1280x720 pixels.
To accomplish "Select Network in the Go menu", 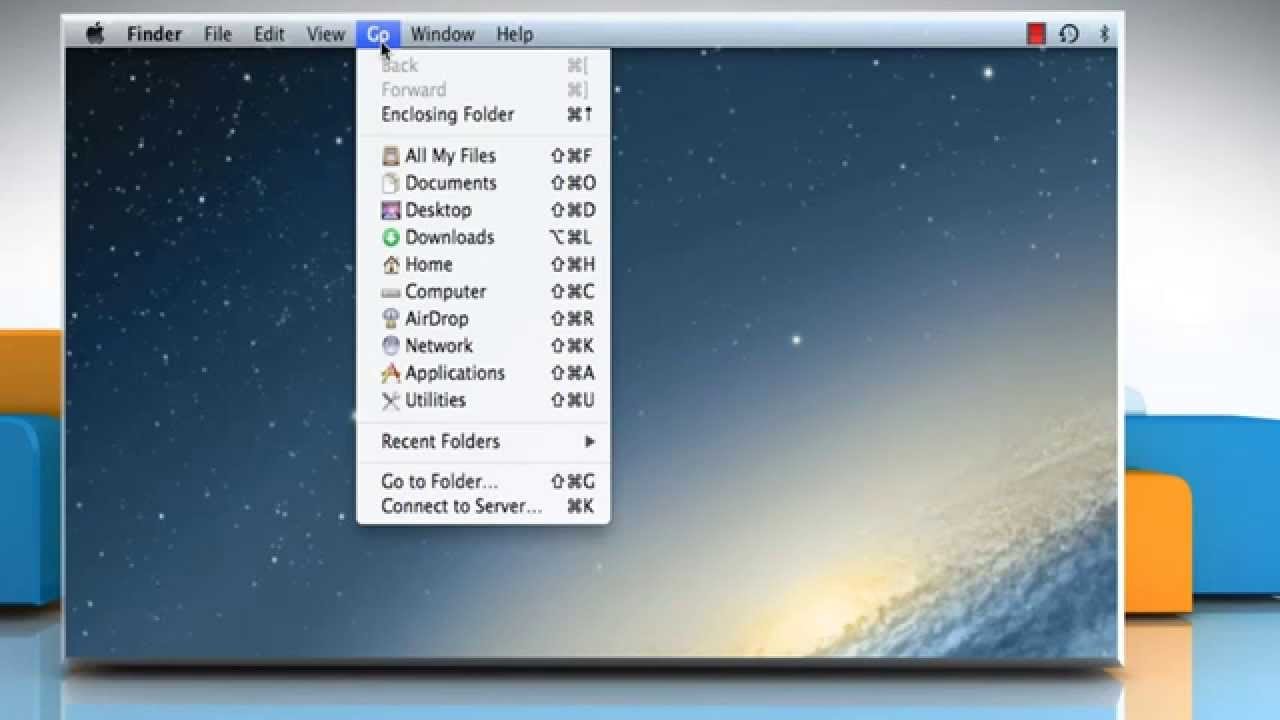I will [x=483, y=346].
